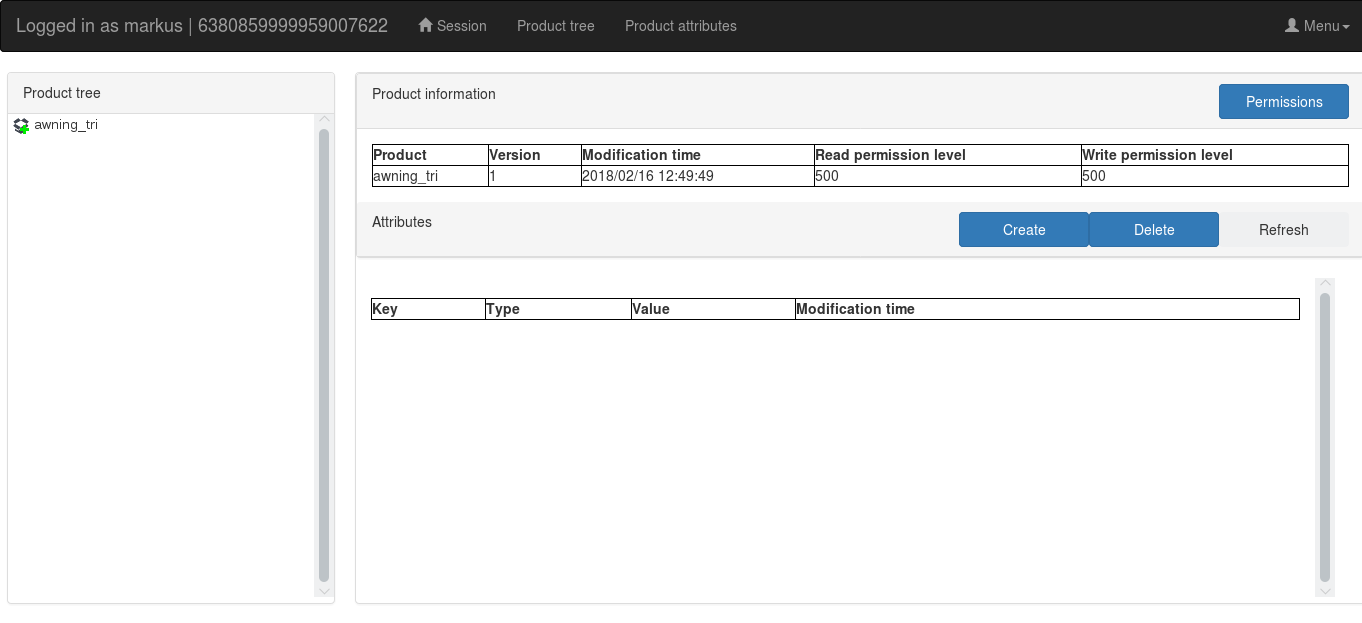Click the attributes panel scrollbar thumb

coord(1325,438)
